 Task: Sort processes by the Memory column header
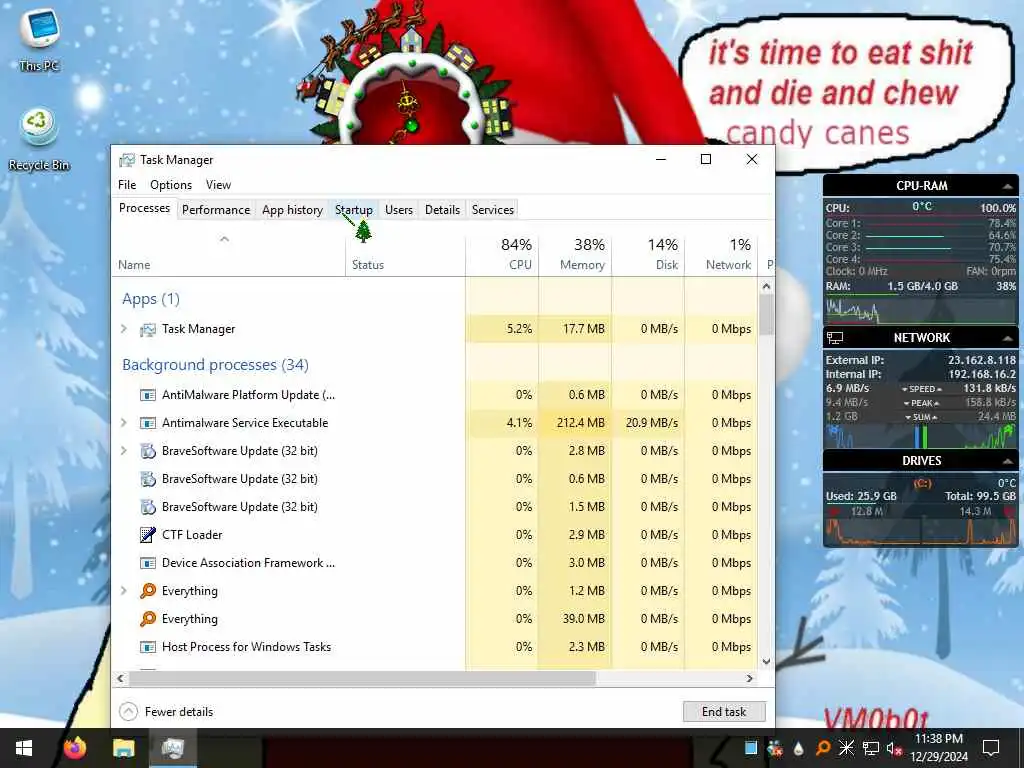click(575, 255)
